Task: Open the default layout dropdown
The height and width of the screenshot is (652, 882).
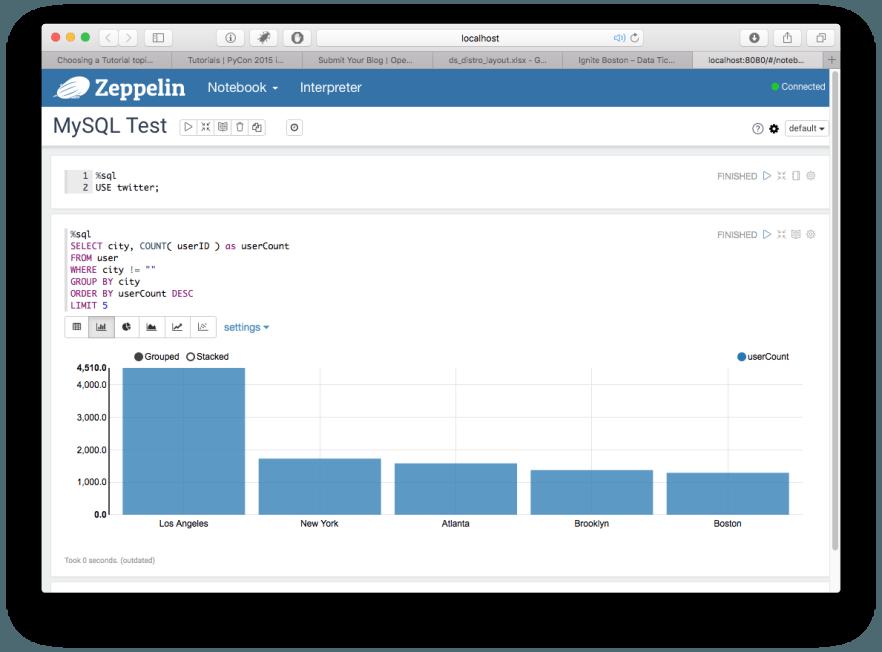Action: tap(806, 128)
